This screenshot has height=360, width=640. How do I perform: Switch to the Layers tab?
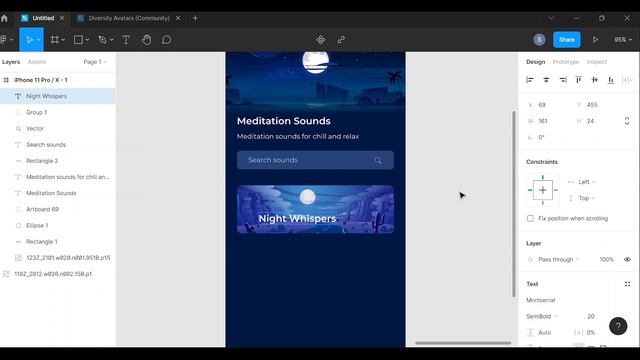click(11, 62)
